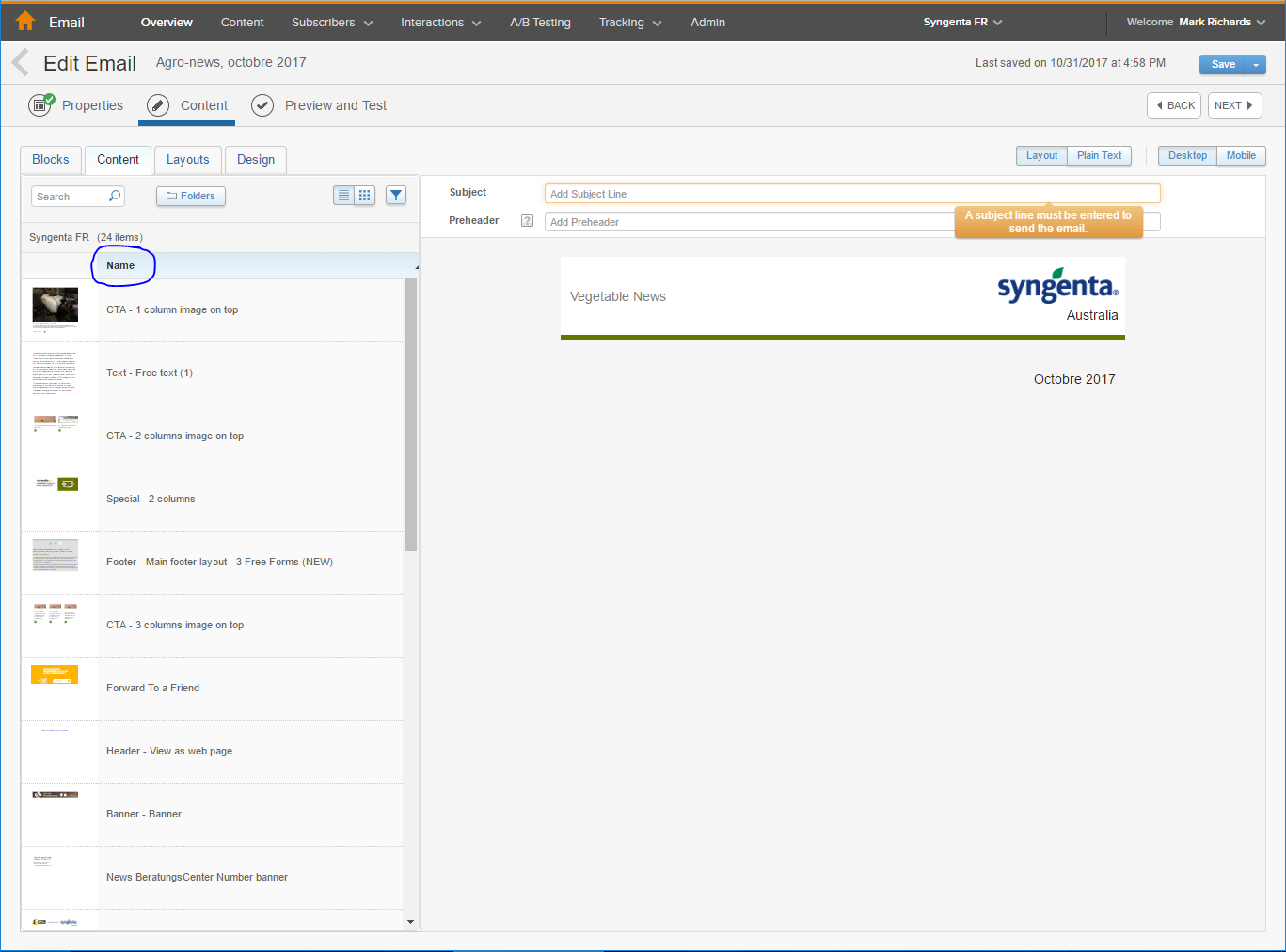Open the filter funnel icon
The image size is (1286, 952).
pyautogui.click(x=396, y=196)
